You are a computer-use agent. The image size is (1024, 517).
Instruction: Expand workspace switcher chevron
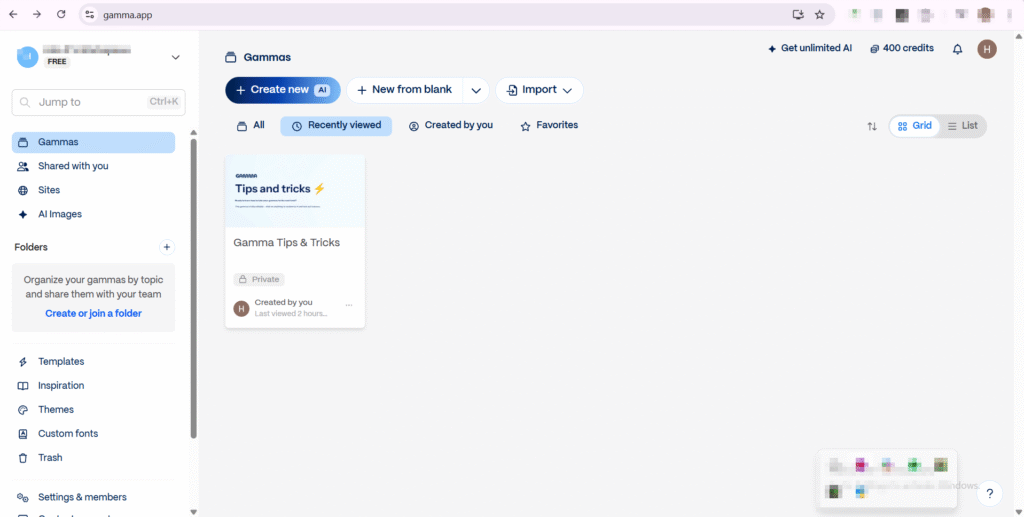(x=176, y=57)
